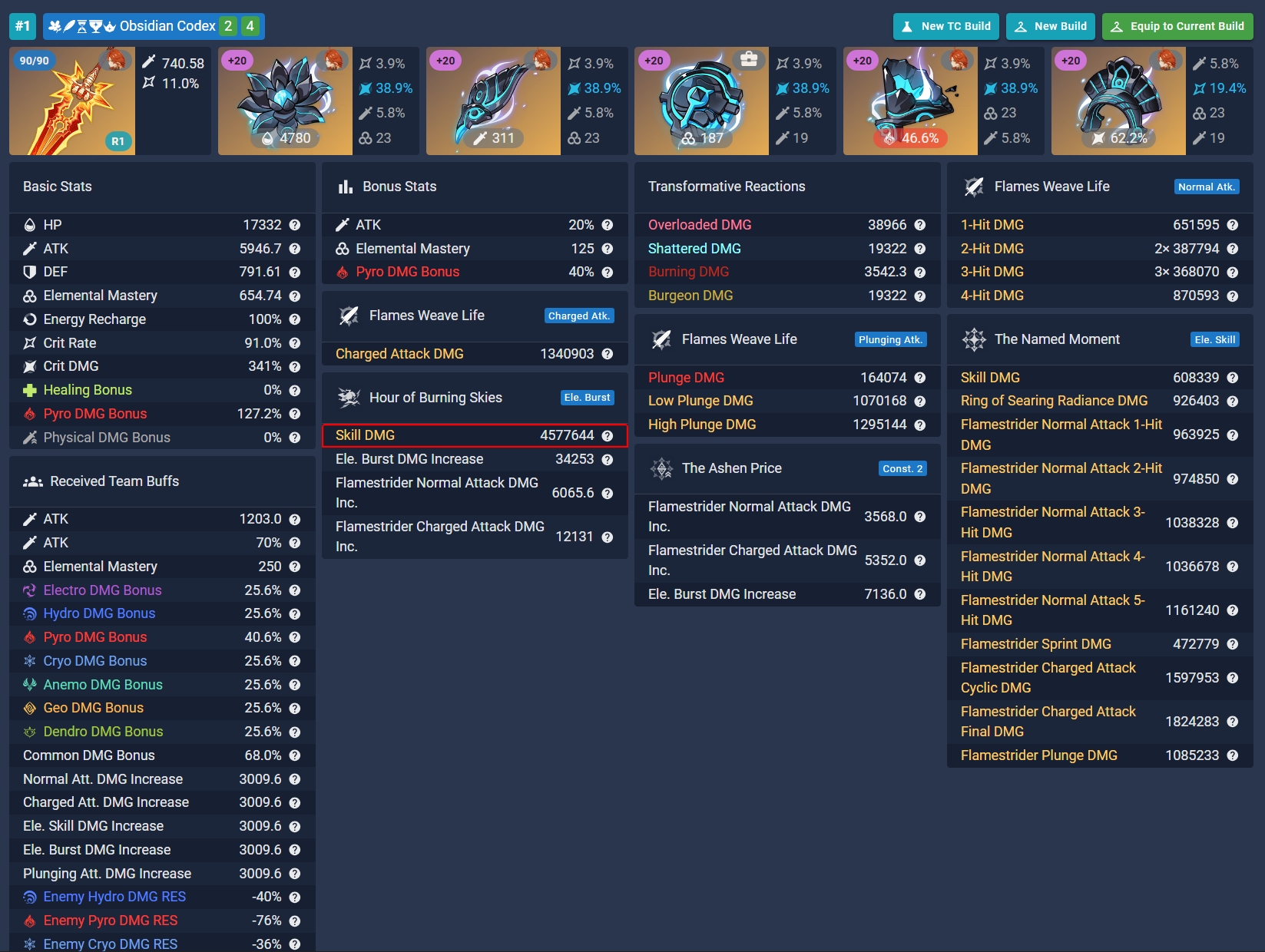Click help icon for Healing Bonus
1265x952 pixels.
[x=295, y=390]
